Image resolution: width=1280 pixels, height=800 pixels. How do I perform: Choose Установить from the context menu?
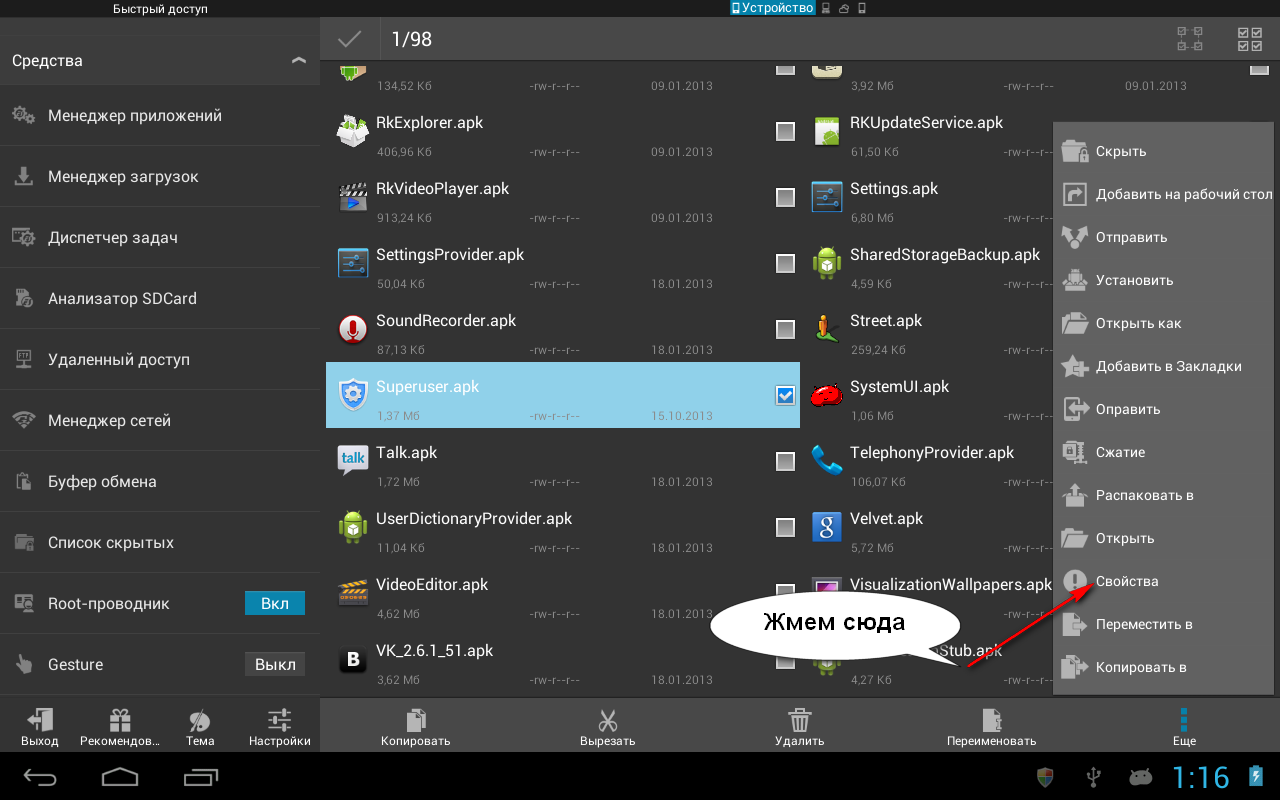pyautogui.click(x=1134, y=280)
